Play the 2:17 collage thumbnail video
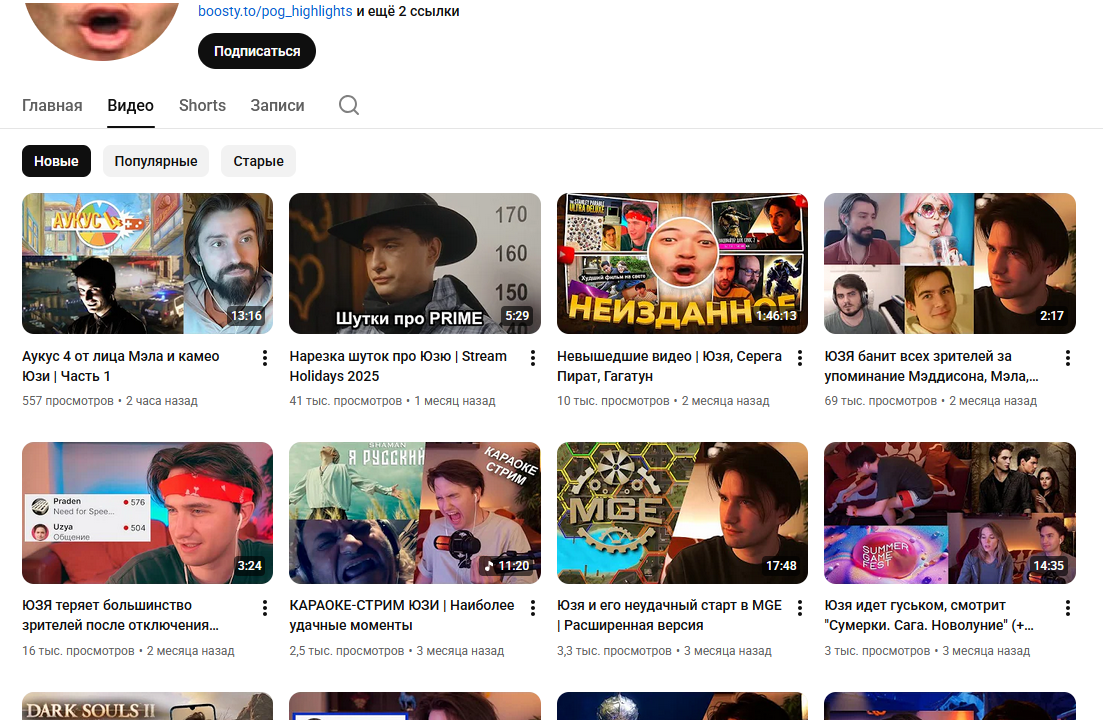The height and width of the screenshot is (720, 1103). coord(950,264)
